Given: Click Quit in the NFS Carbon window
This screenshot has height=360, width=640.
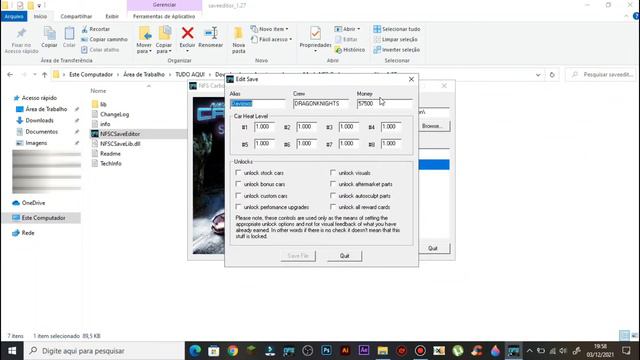Looking at the screenshot, I should click(433, 248).
